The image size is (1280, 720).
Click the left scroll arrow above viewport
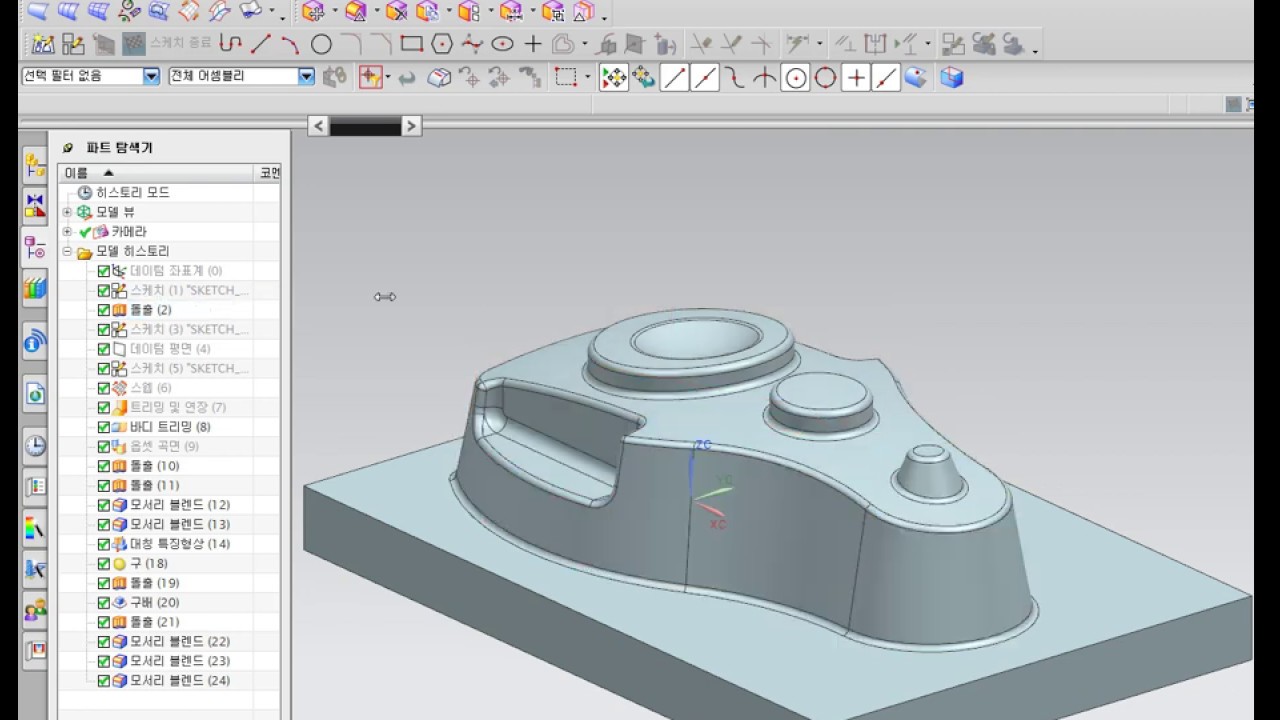click(318, 126)
